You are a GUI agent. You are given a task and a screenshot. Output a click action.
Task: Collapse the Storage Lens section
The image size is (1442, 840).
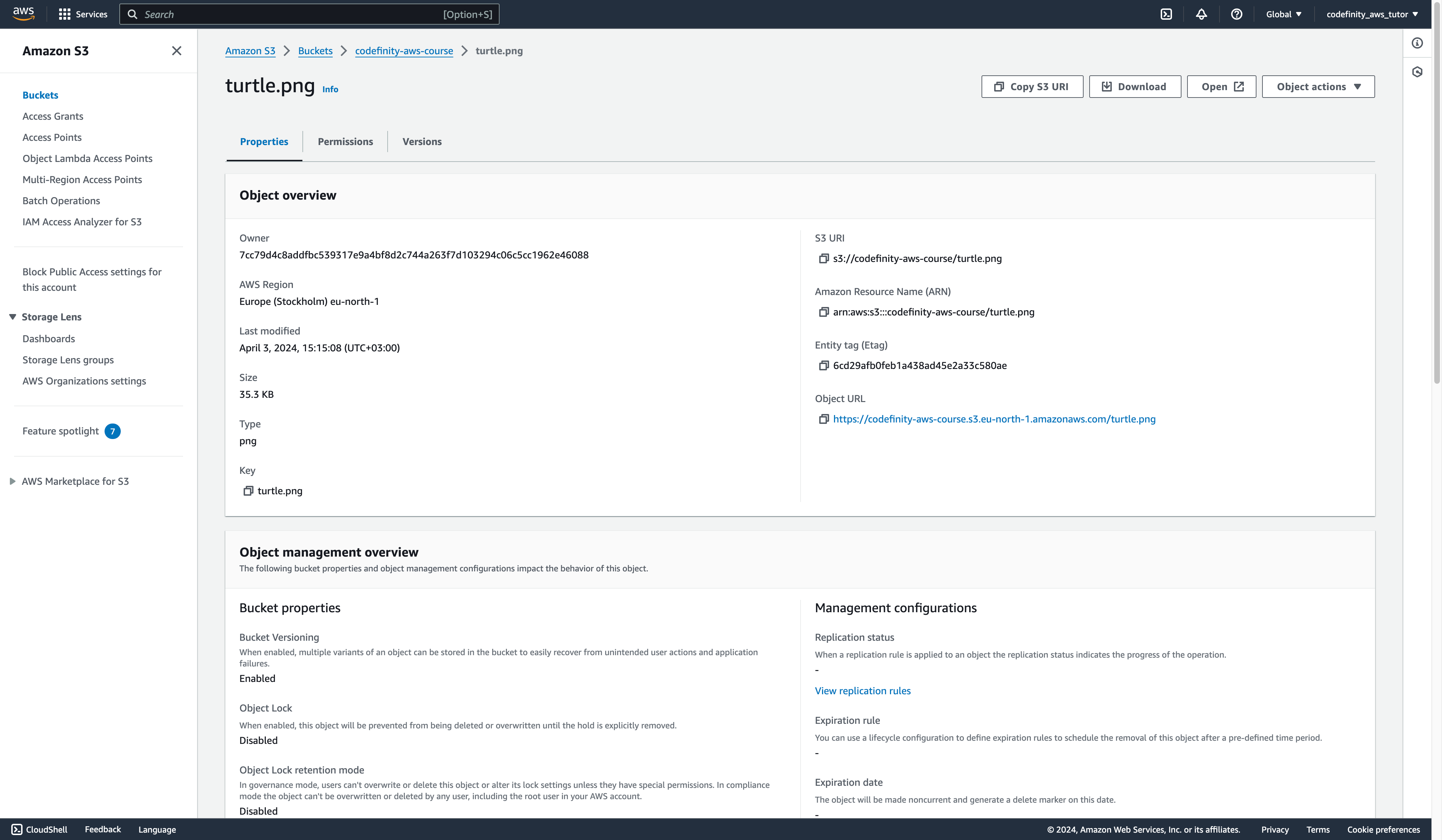click(x=12, y=317)
